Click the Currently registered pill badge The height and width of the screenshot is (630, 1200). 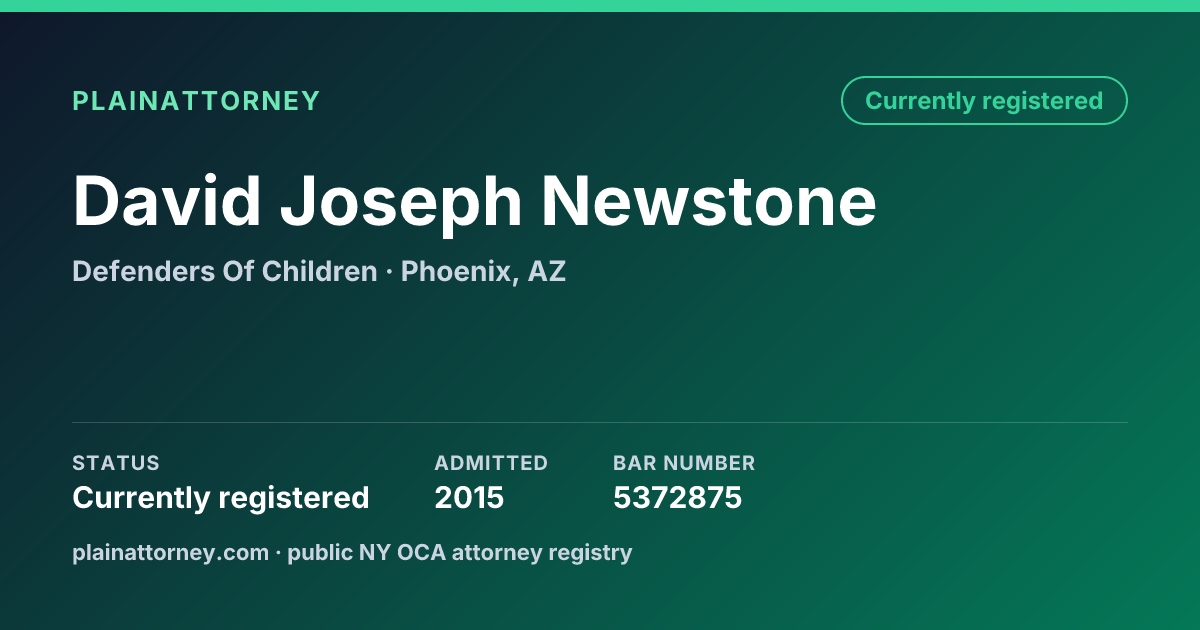[984, 101]
